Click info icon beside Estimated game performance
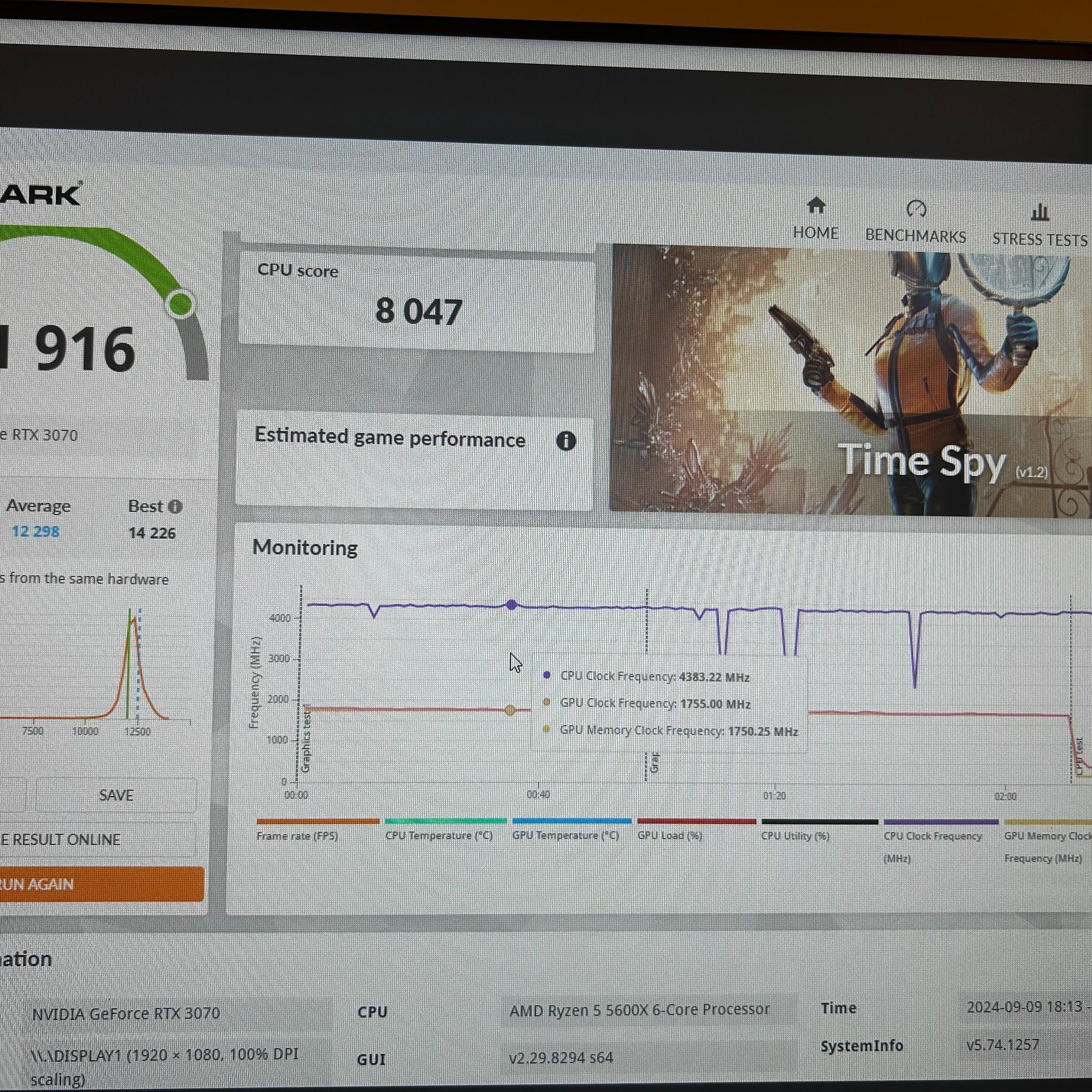The width and height of the screenshot is (1092, 1092). pos(566,441)
